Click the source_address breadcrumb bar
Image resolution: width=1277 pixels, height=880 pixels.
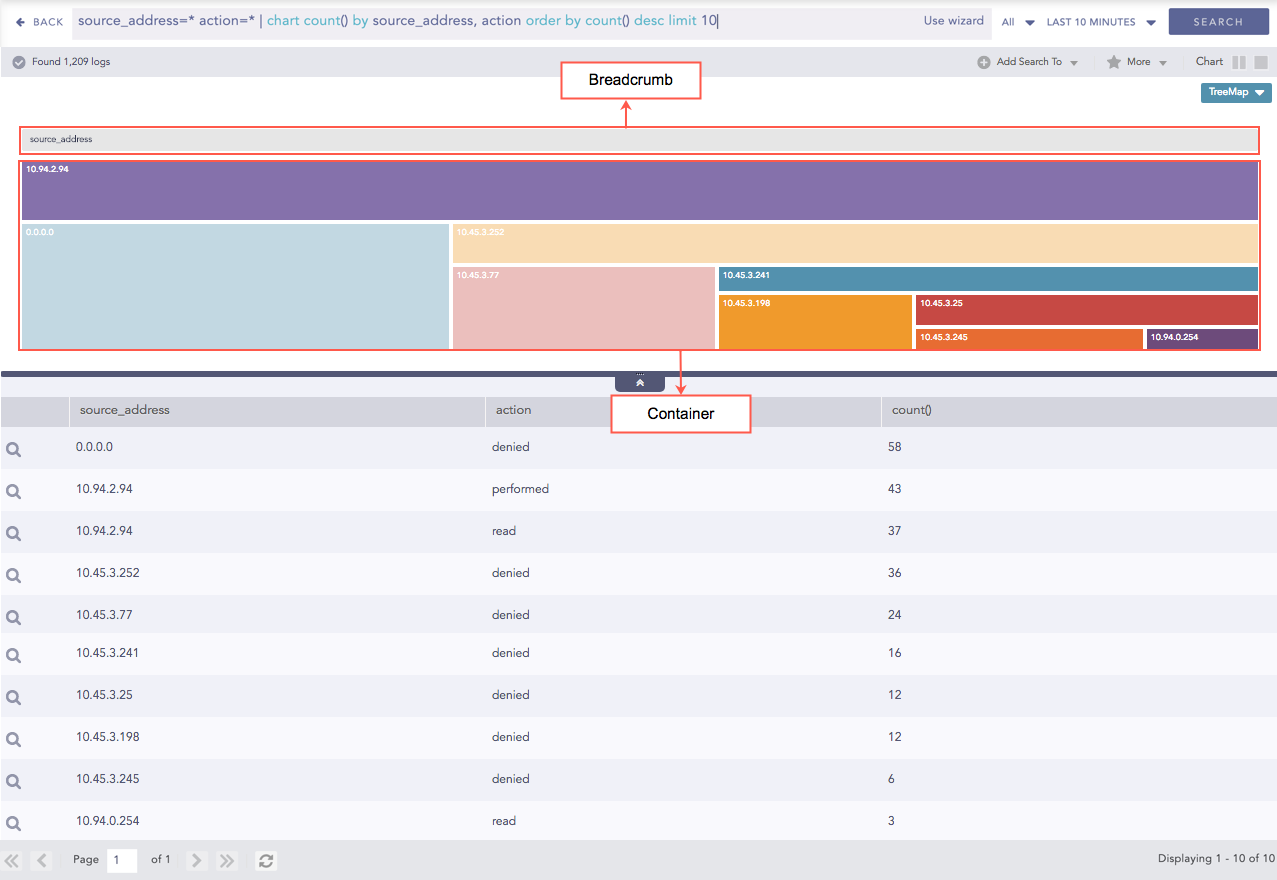point(639,140)
